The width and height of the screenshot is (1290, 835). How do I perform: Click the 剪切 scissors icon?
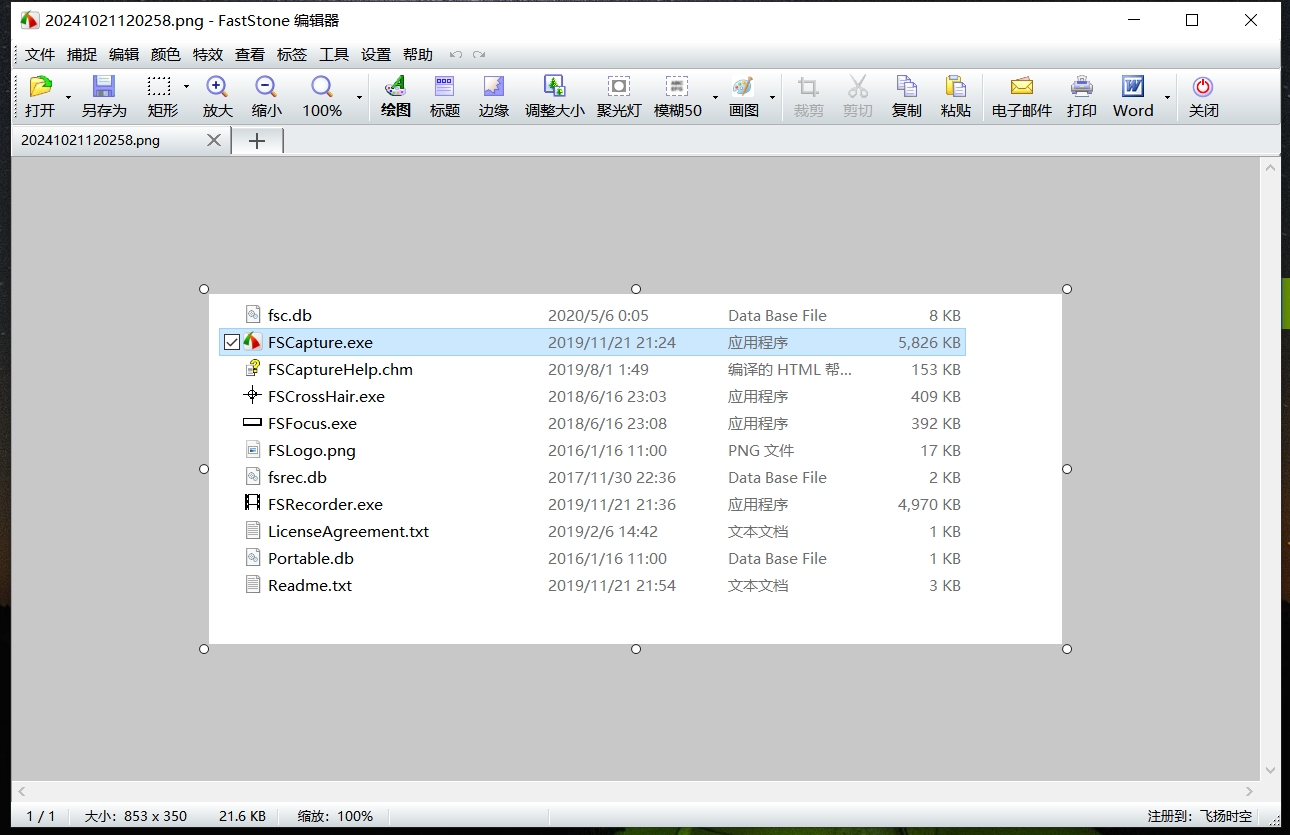[x=858, y=87]
